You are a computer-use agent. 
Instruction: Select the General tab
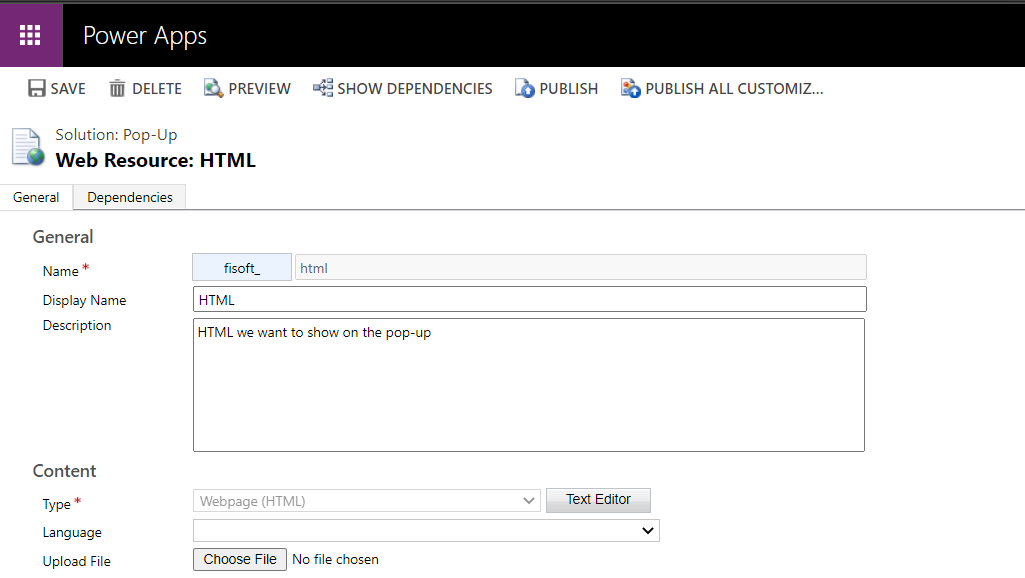pyautogui.click(x=36, y=197)
